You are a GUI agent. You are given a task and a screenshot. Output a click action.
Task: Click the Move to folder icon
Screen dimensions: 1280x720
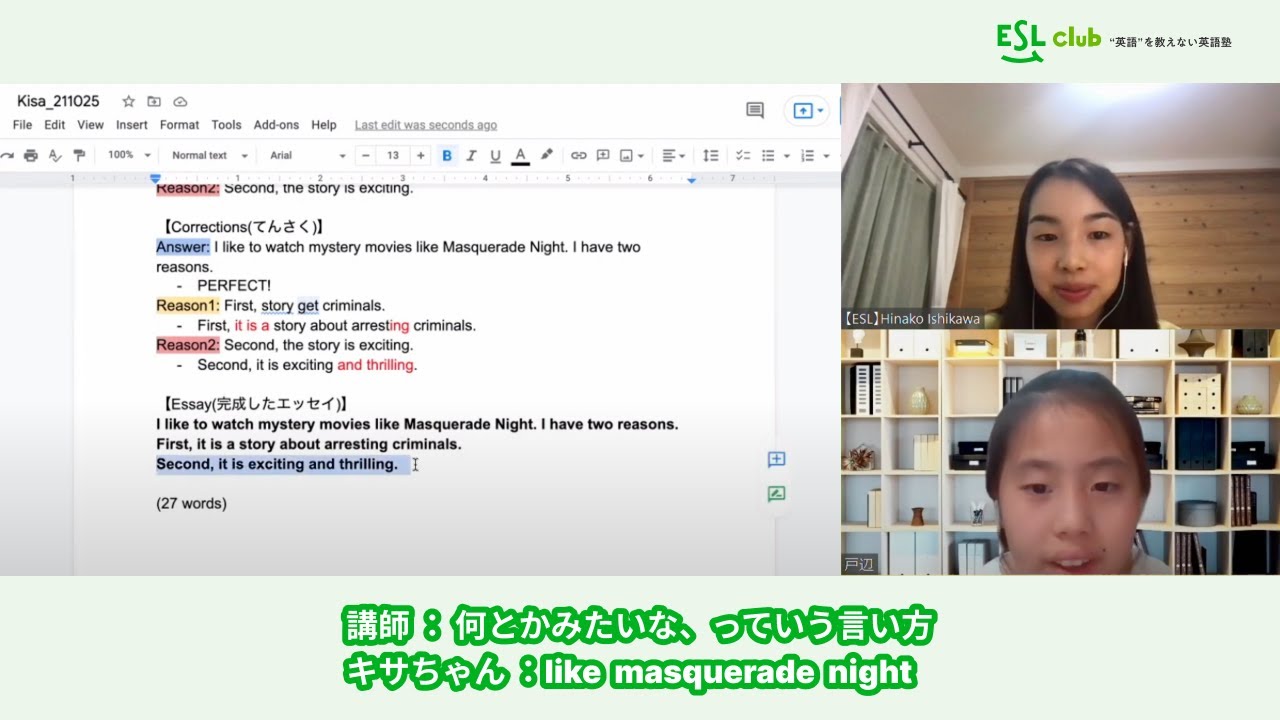click(x=154, y=101)
